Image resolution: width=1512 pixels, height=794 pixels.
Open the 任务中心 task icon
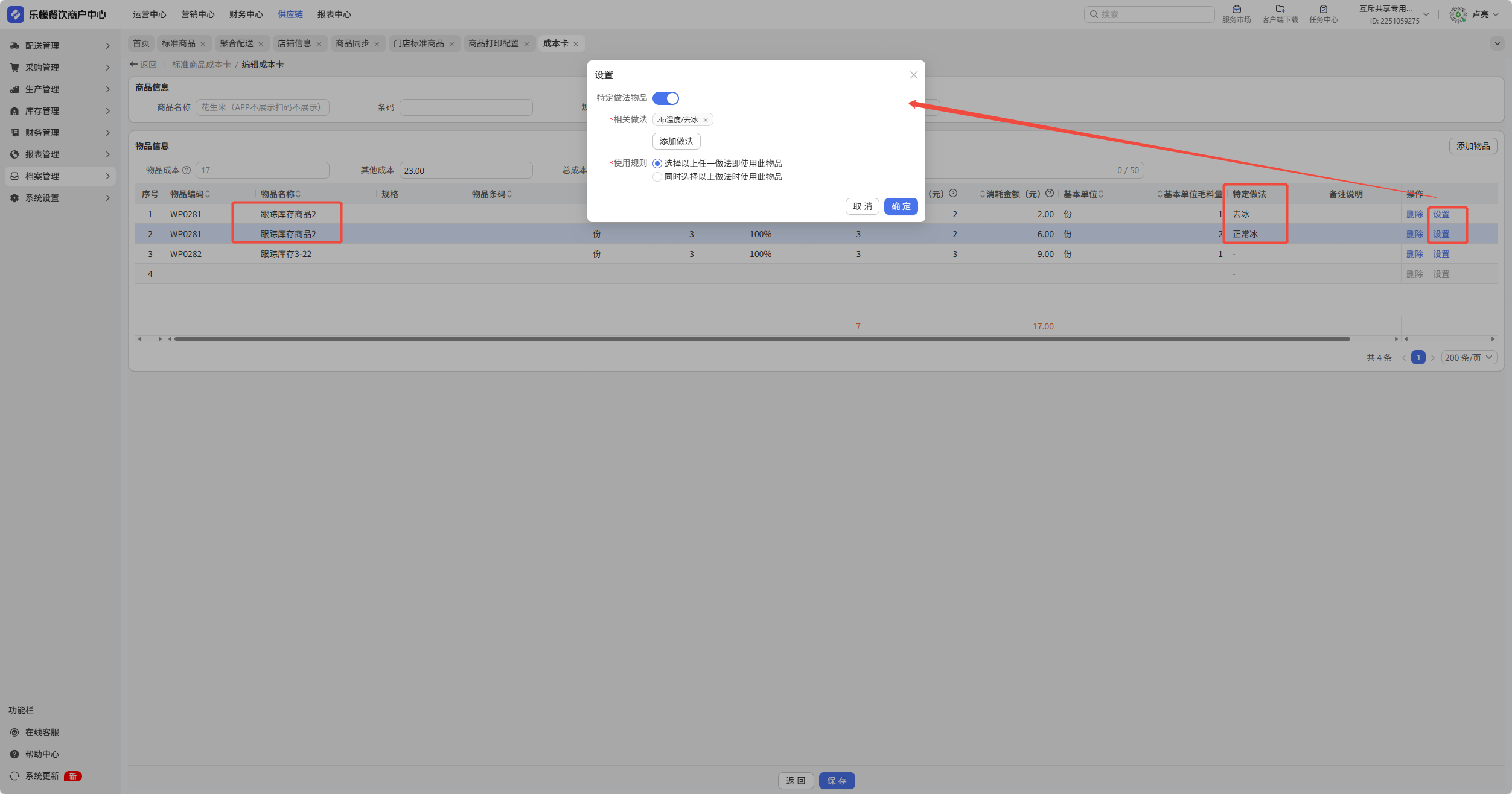(1323, 9)
